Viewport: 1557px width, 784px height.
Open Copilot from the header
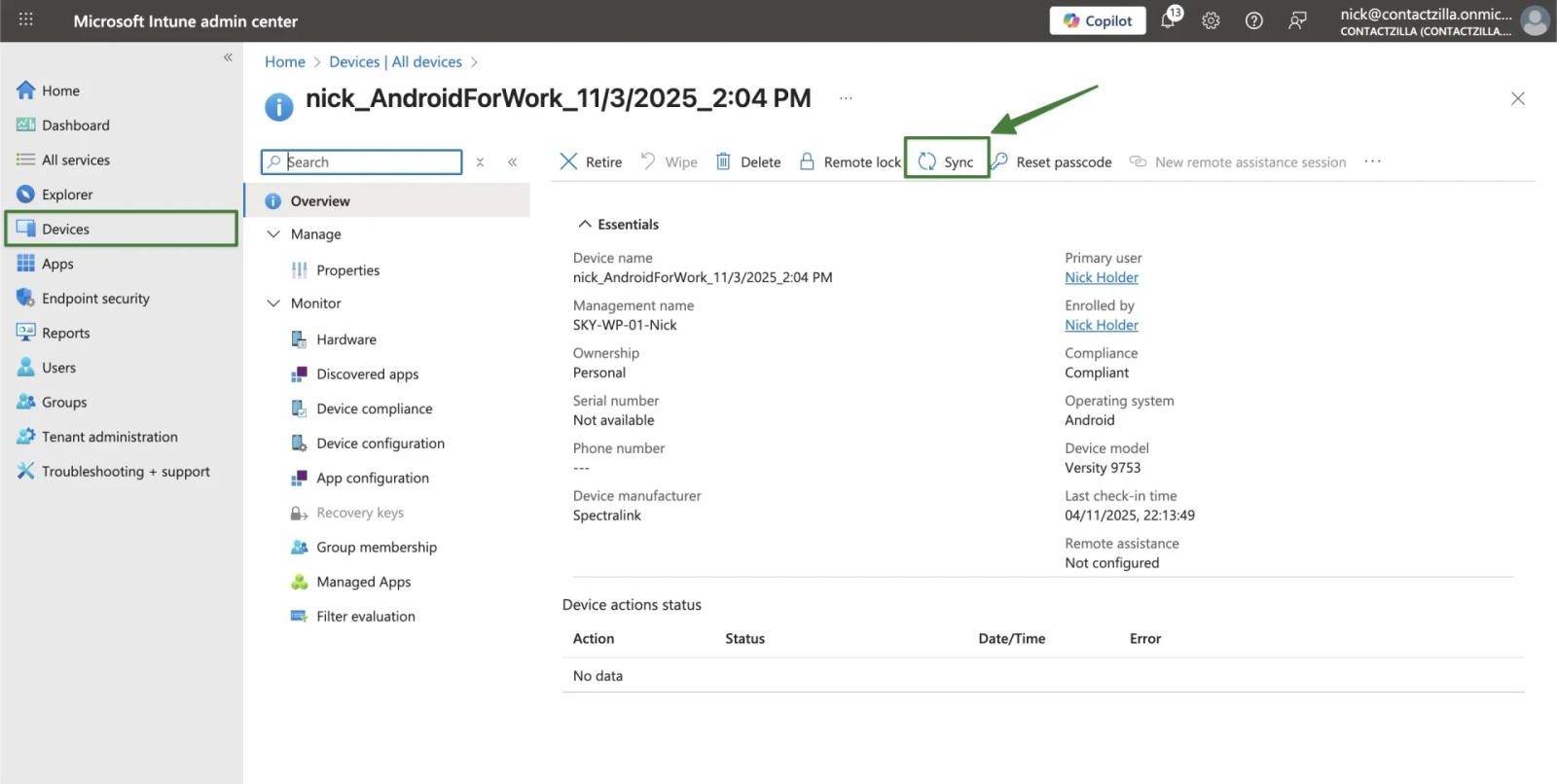[1098, 20]
